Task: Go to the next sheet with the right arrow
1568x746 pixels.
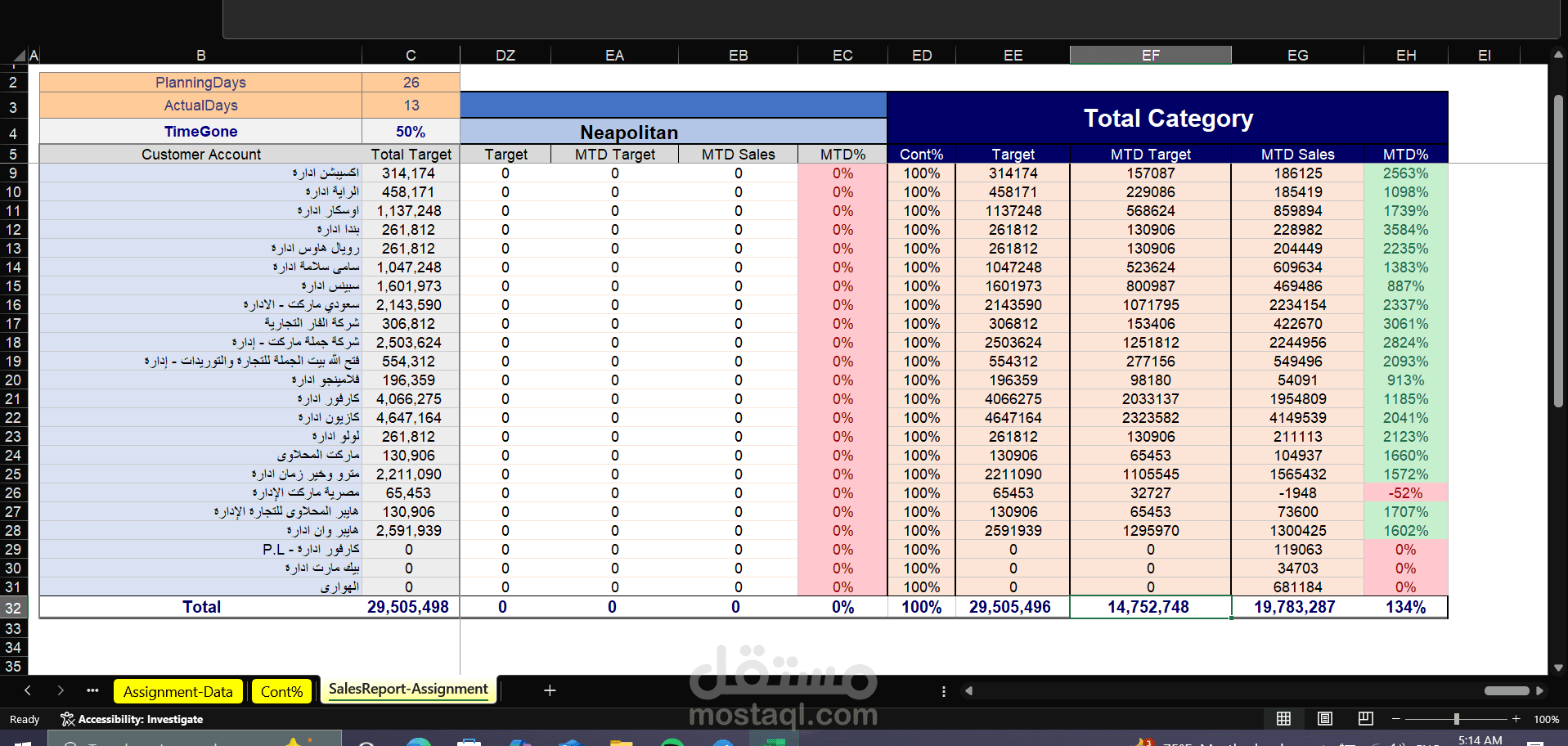Action: point(61,690)
